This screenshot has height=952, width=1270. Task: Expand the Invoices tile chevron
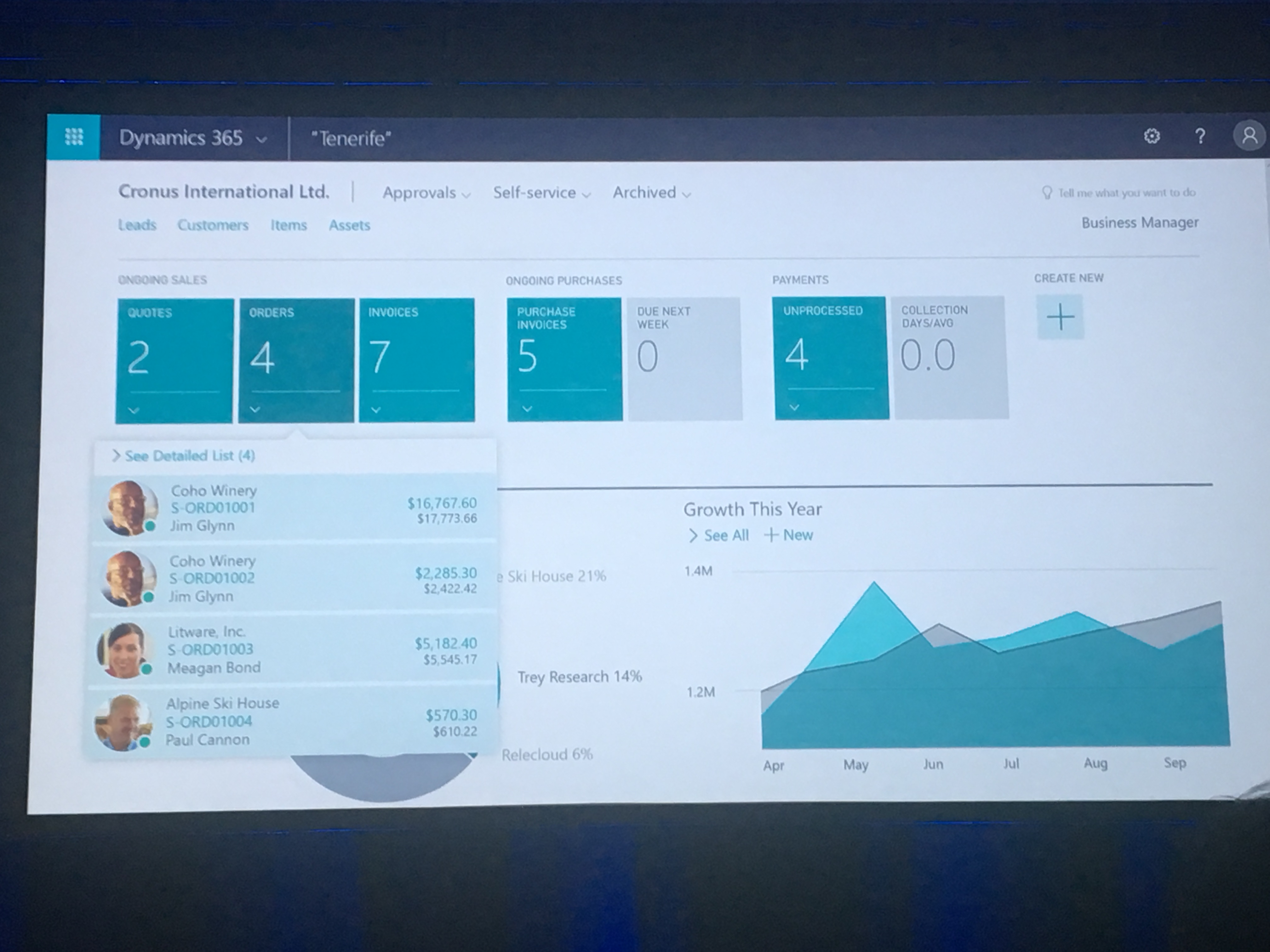click(376, 409)
